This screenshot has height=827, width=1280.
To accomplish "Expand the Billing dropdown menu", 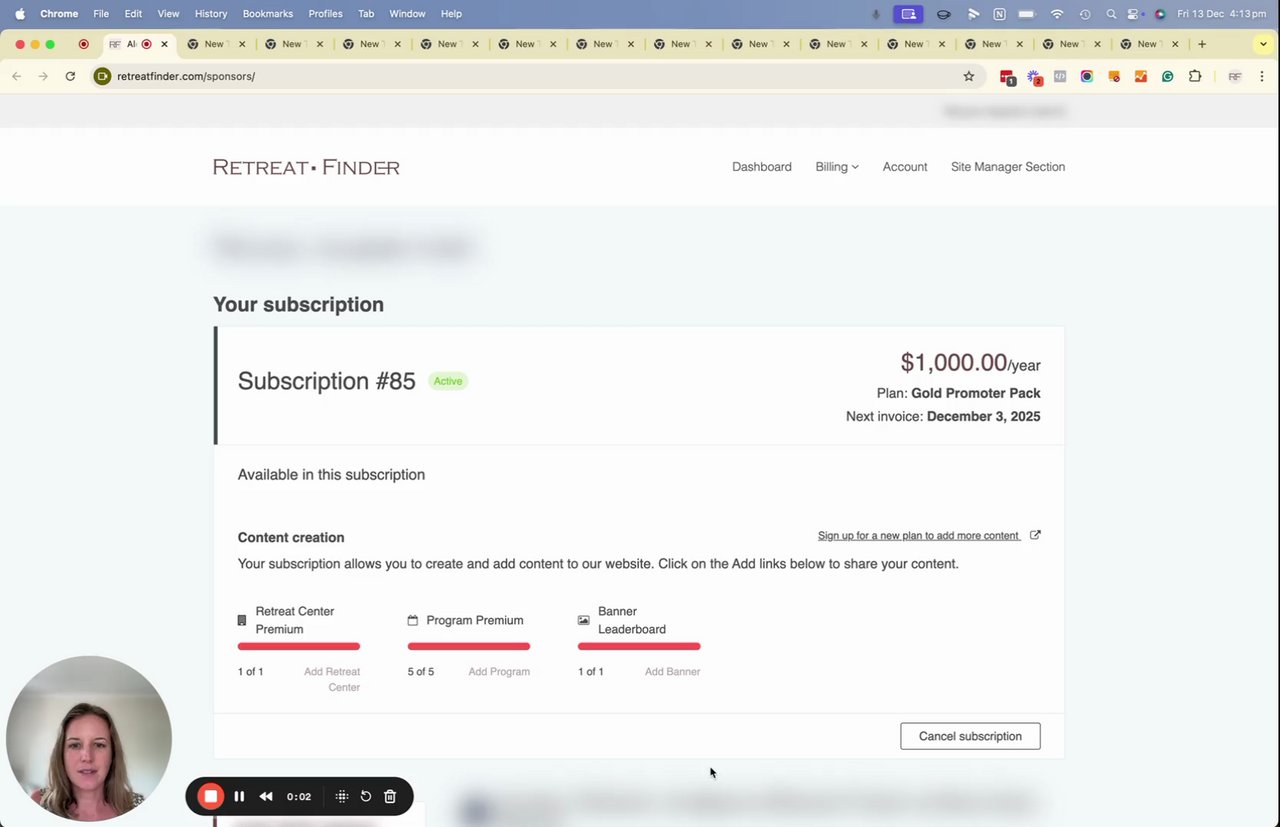I will pyautogui.click(x=837, y=167).
